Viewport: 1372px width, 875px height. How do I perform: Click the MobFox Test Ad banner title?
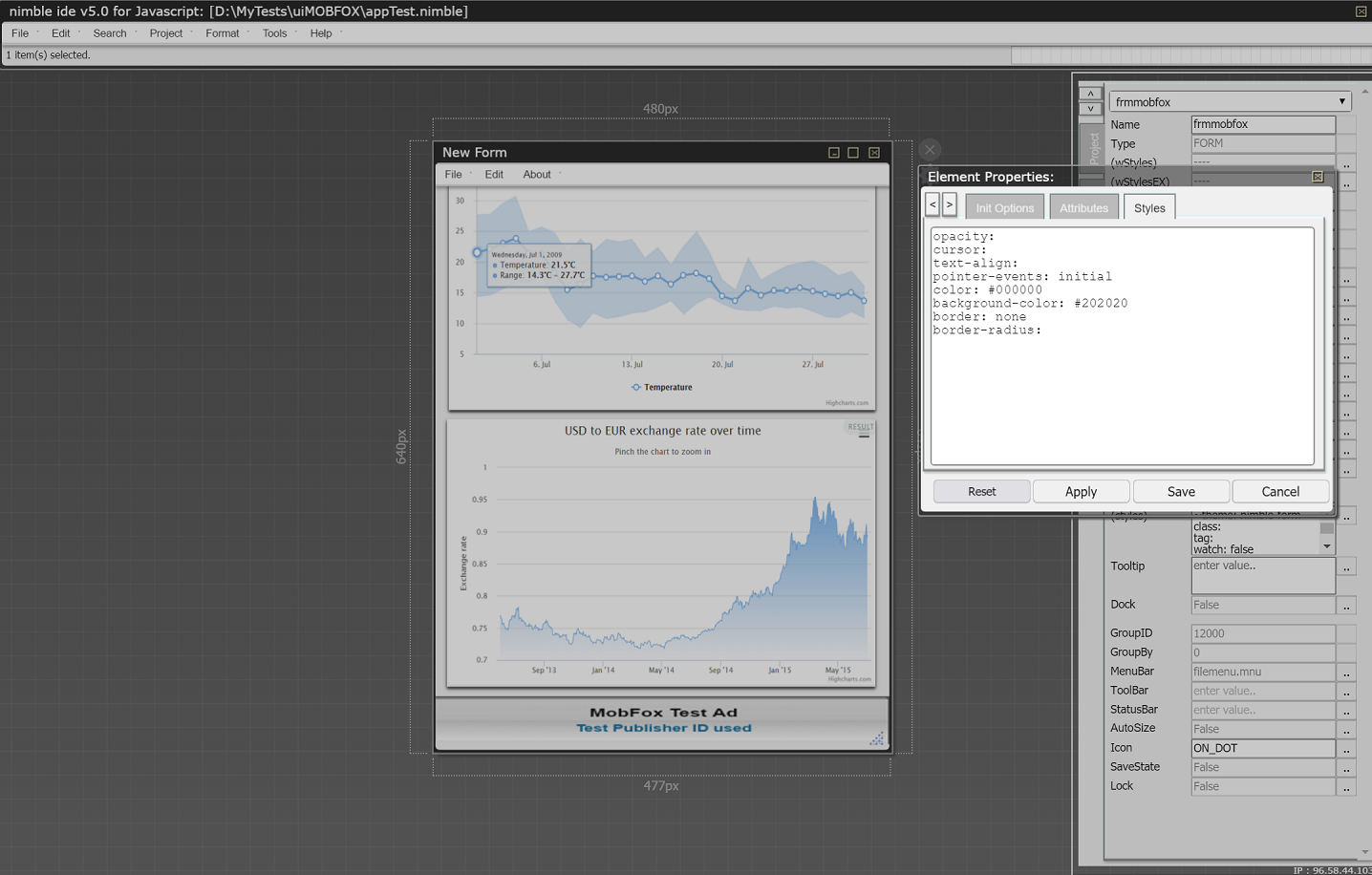pyautogui.click(x=664, y=713)
